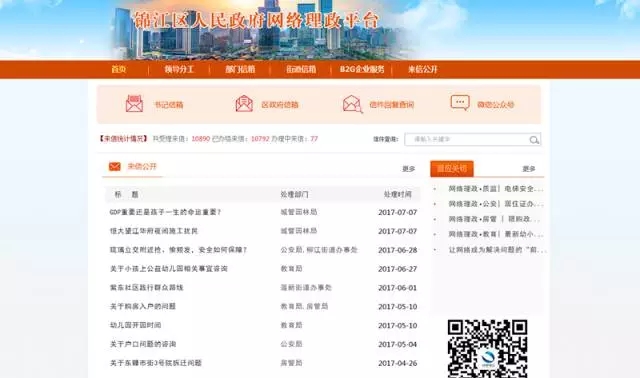The height and width of the screenshot is (378, 640).
Task: Open the 街道信箱 menu item
Action: (x=301, y=69)
